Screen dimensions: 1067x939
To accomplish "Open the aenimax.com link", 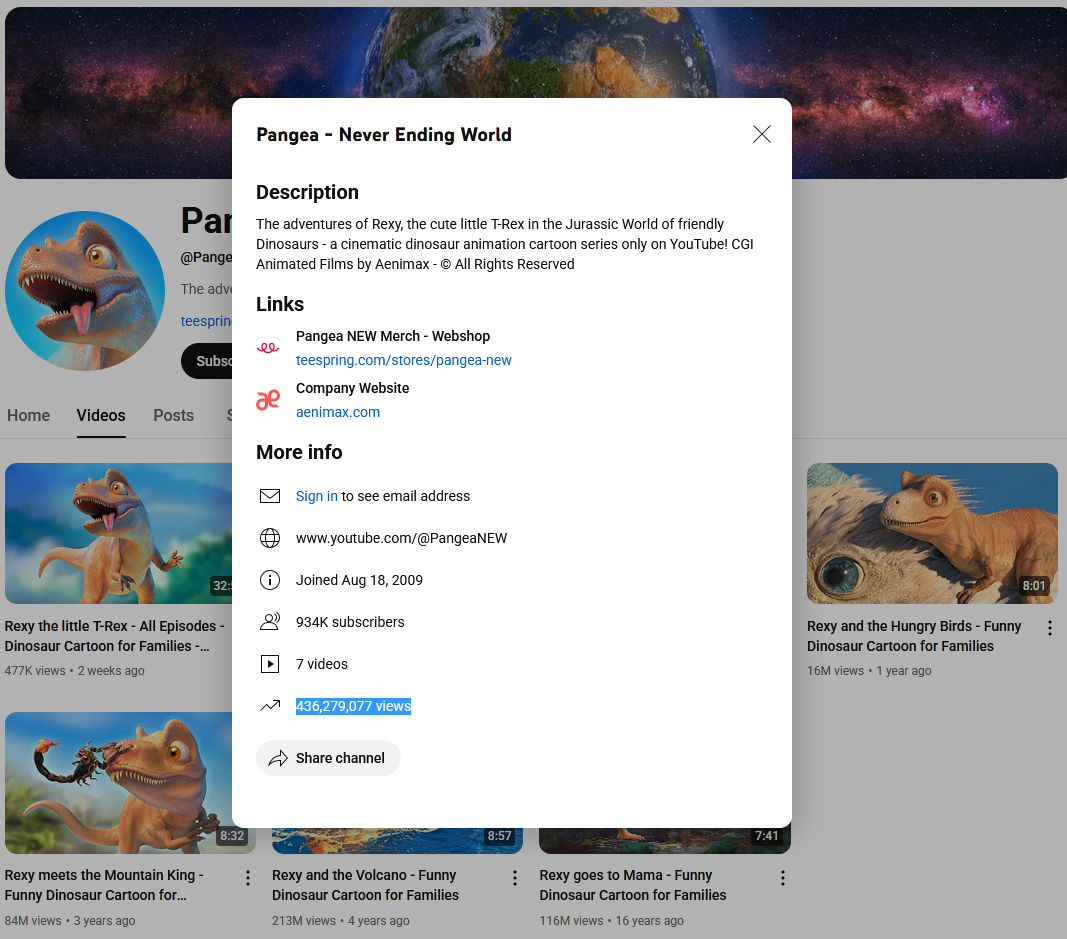I will pyautogui.click(x=338, y=412).
